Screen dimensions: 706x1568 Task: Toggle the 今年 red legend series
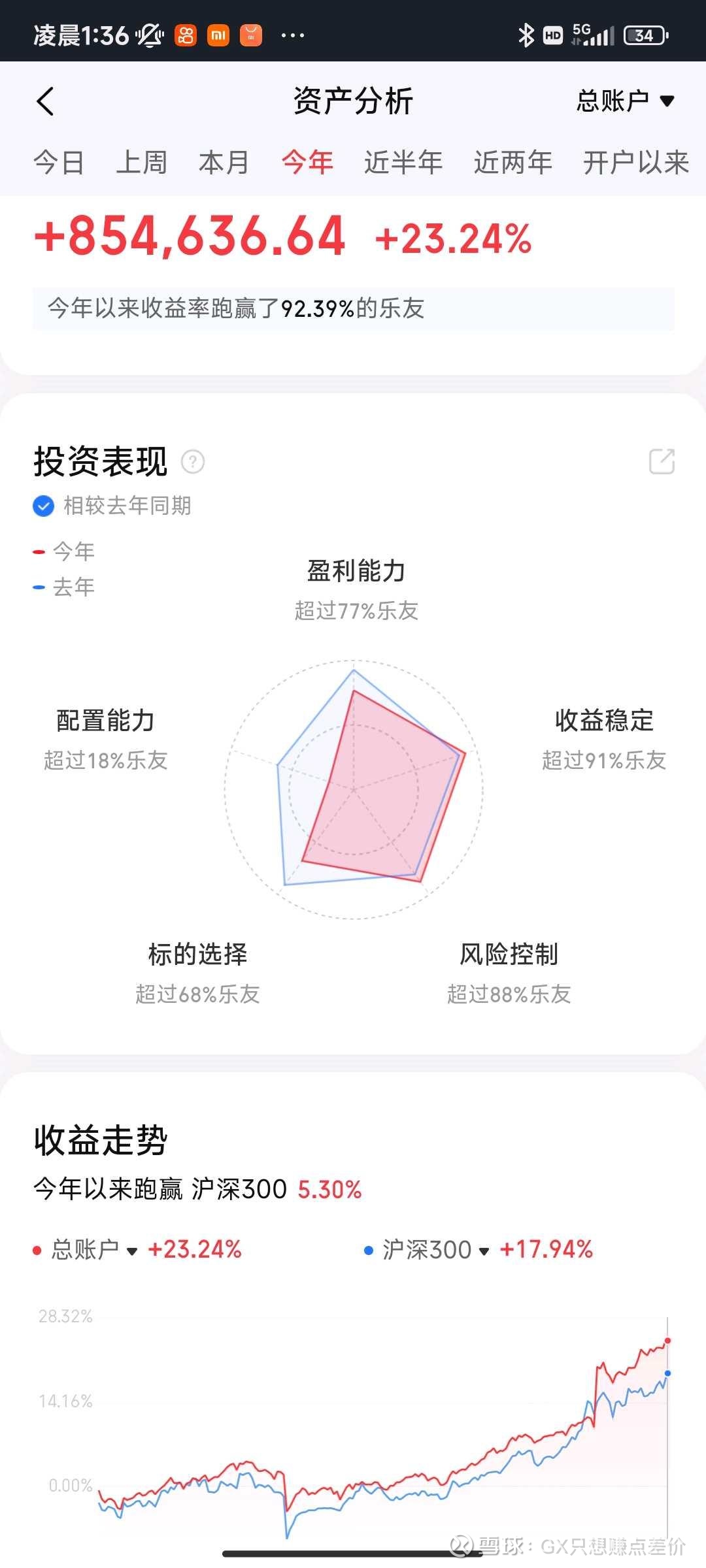coord(65,551)
